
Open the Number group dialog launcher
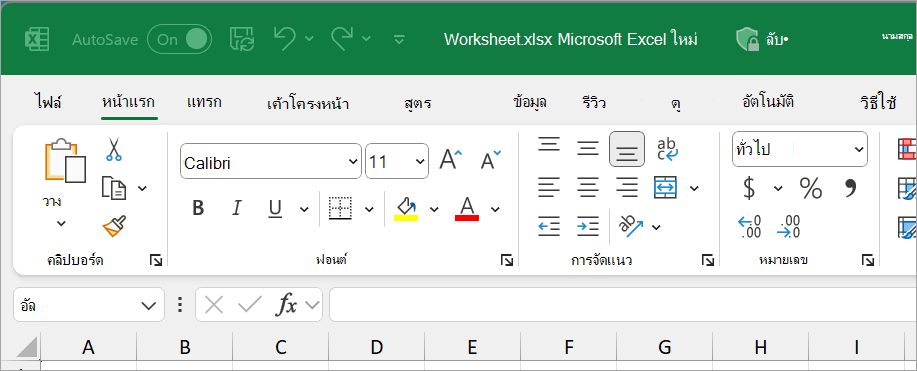pos(867,260)
